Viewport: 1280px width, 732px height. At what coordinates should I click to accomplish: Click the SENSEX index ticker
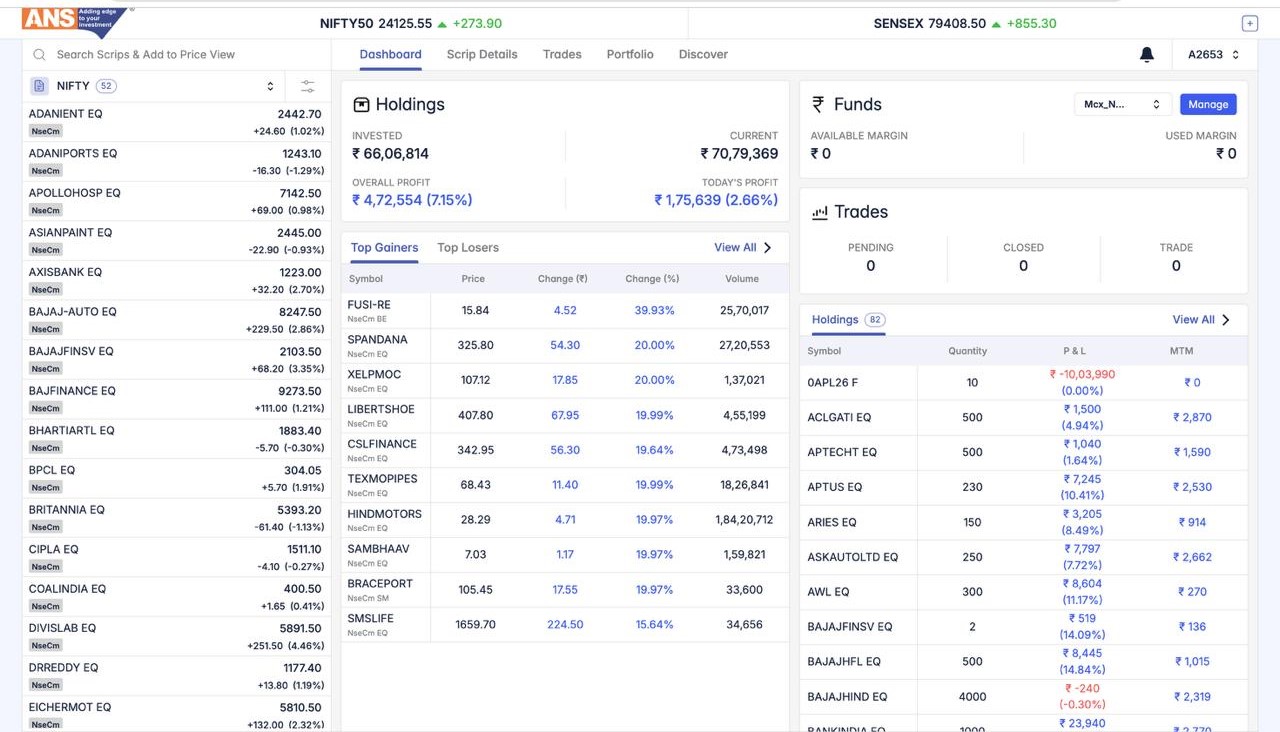pyautogui.click(x=965, y=23)
